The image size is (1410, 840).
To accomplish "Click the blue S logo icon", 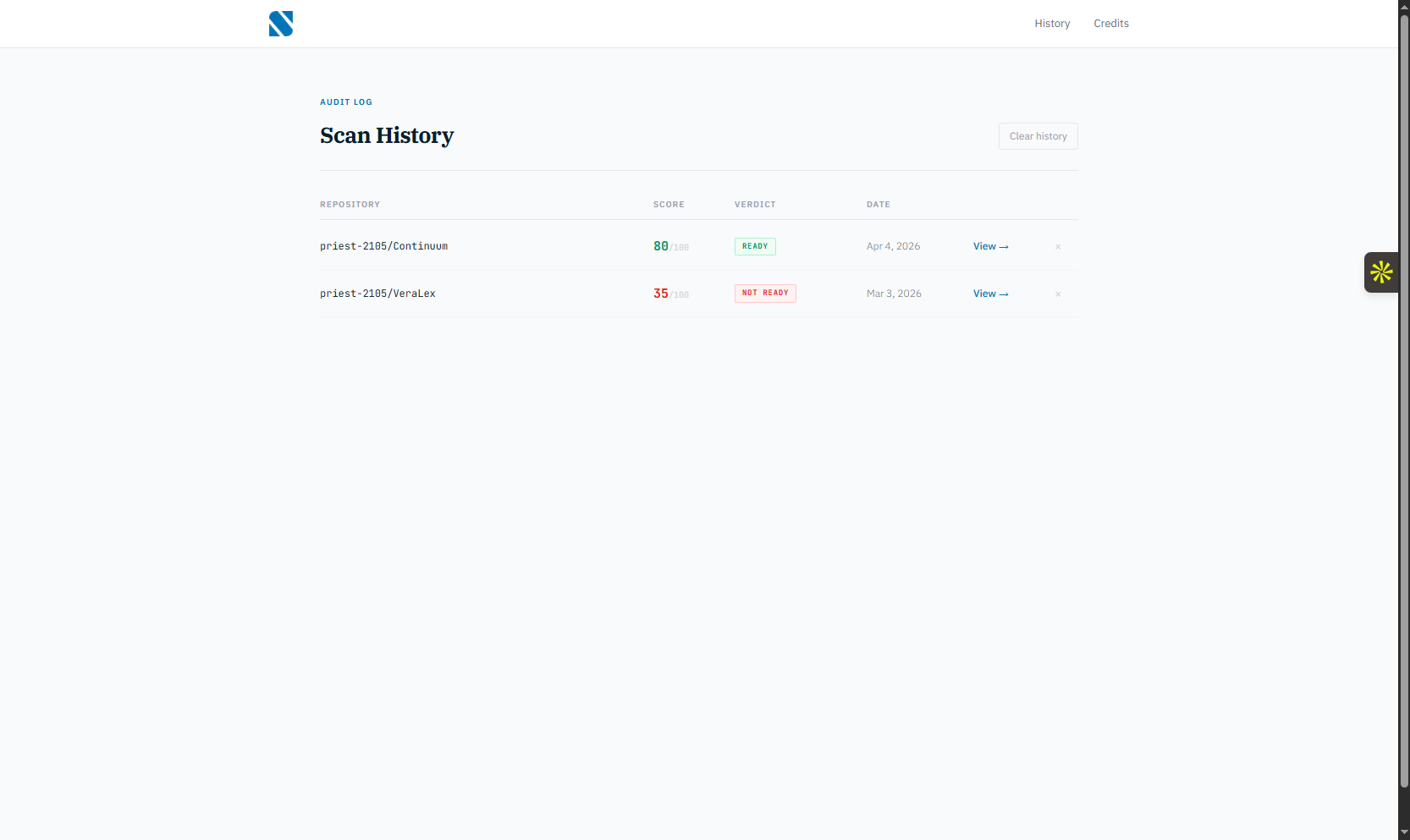I will 281,24.
